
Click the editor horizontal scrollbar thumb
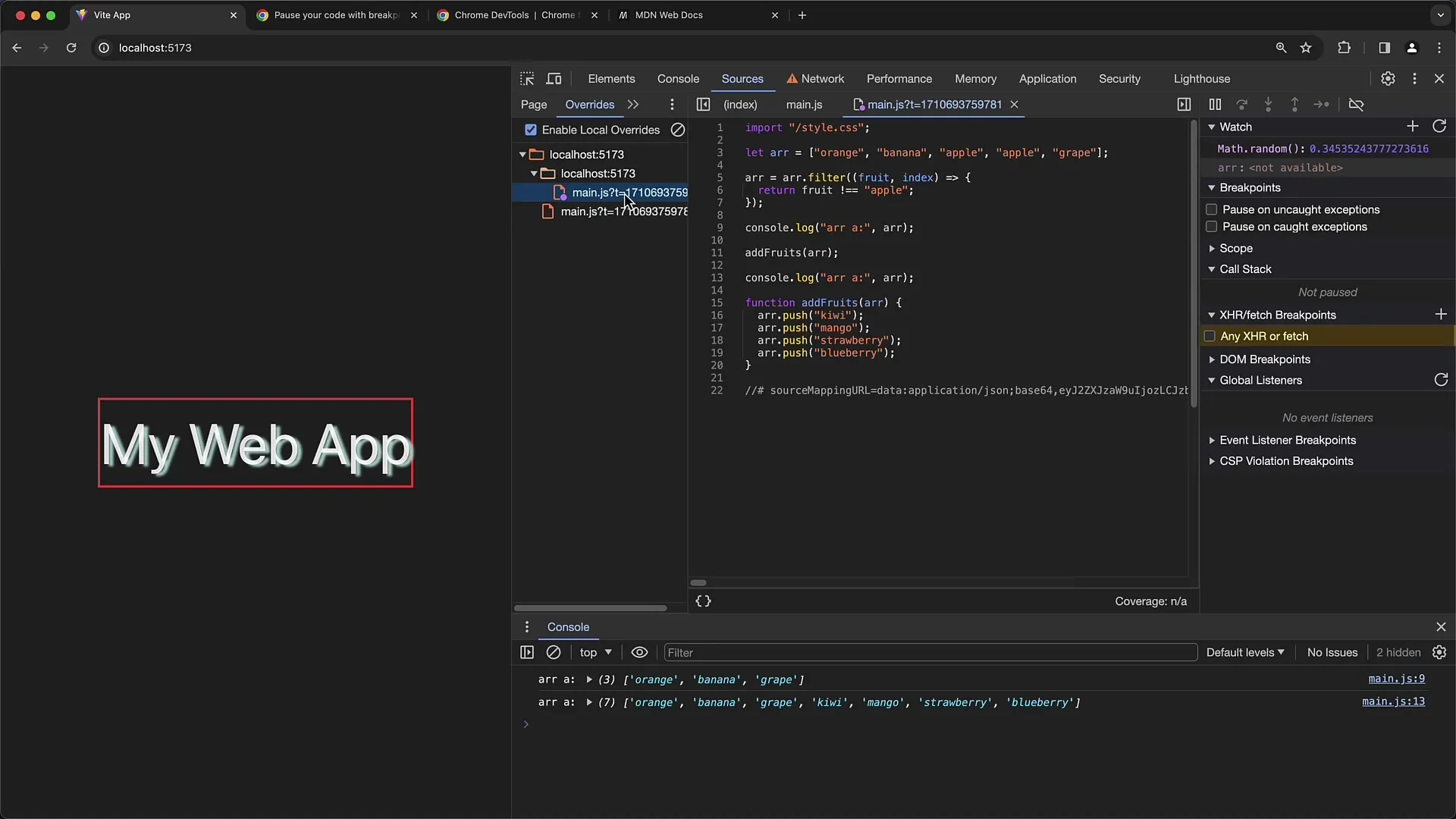(698, 582)
